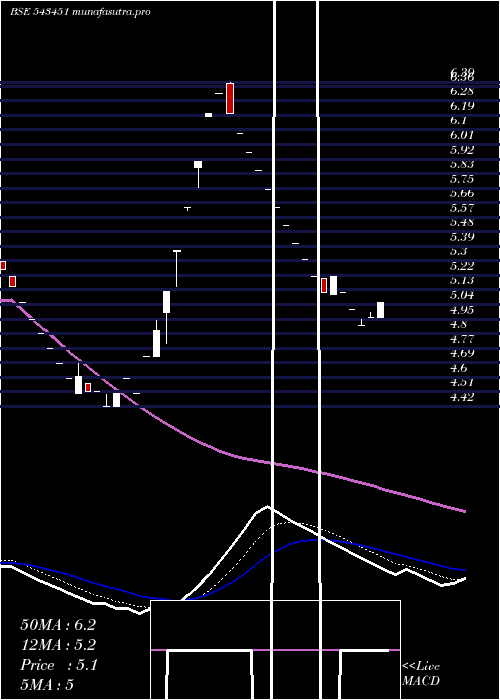This screenshot has width=500, height=700.
Task: Click the 5MA : 5 readout
Action: (x=47, y=684)
